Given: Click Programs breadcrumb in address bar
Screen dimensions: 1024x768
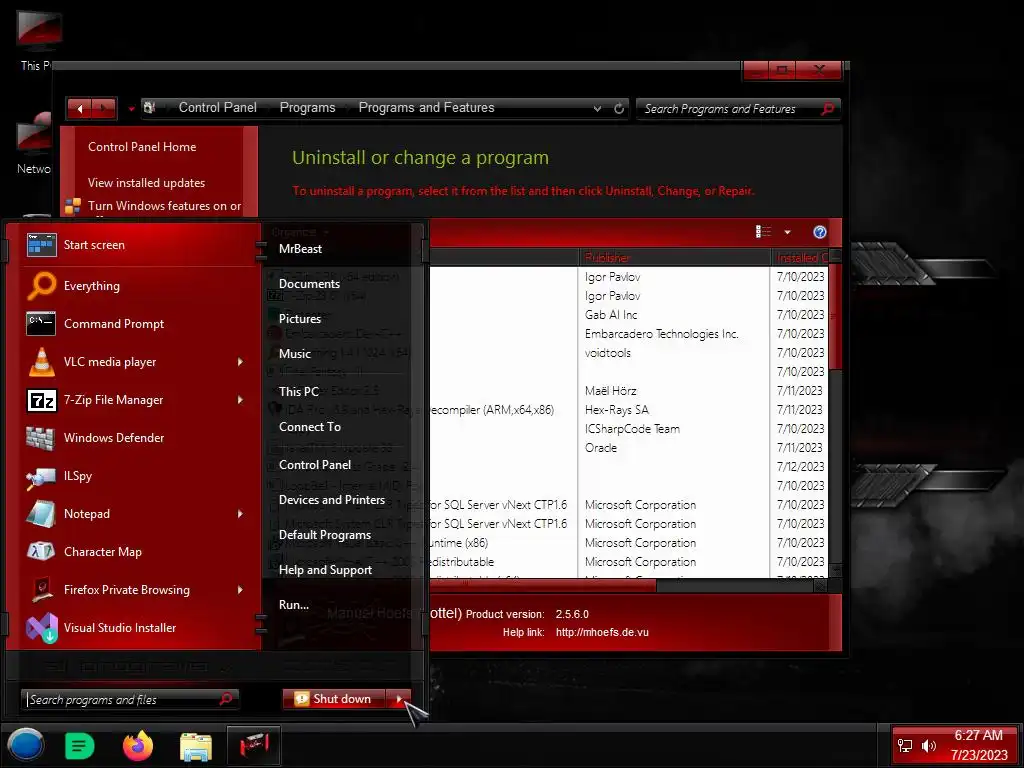Looking at the screenshot, I should [308, 108].
